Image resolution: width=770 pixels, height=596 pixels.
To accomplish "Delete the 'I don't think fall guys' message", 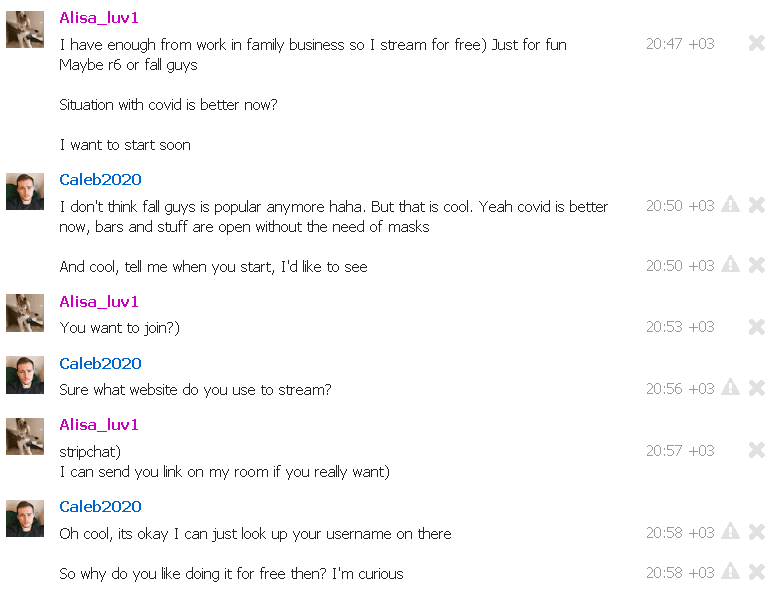I will tap(757, 205).
